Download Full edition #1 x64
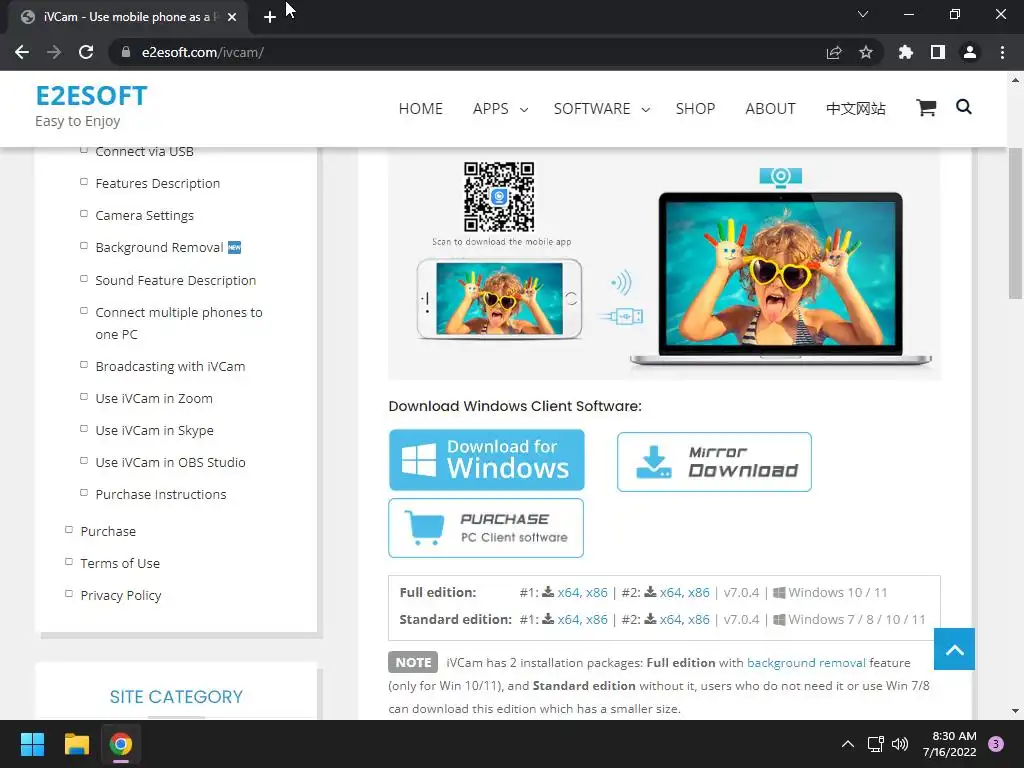The width and height of the screenshot is (1024, 768). pos(568,592)
